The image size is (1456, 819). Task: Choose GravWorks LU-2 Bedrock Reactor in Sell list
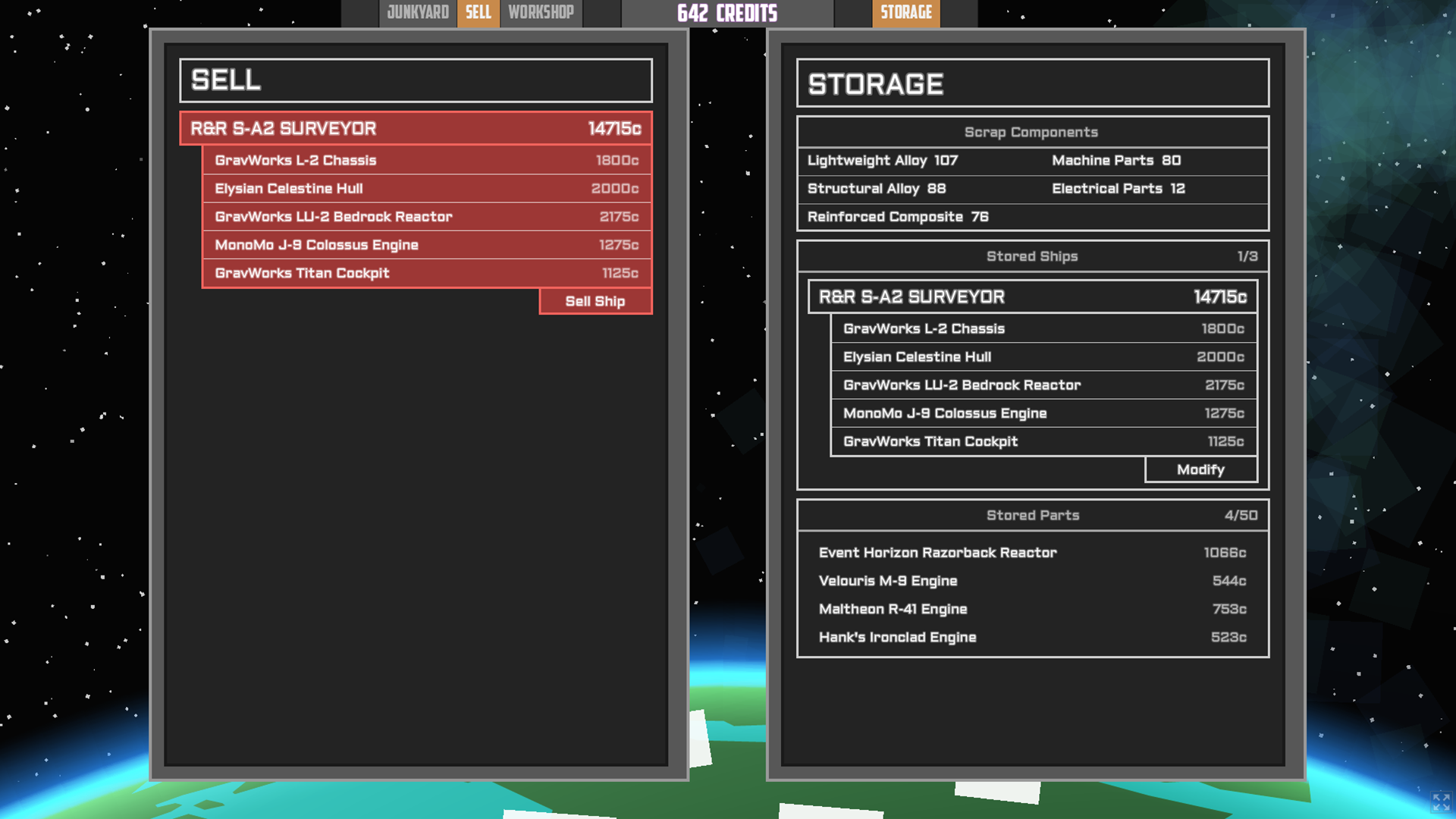click(426, 217)
